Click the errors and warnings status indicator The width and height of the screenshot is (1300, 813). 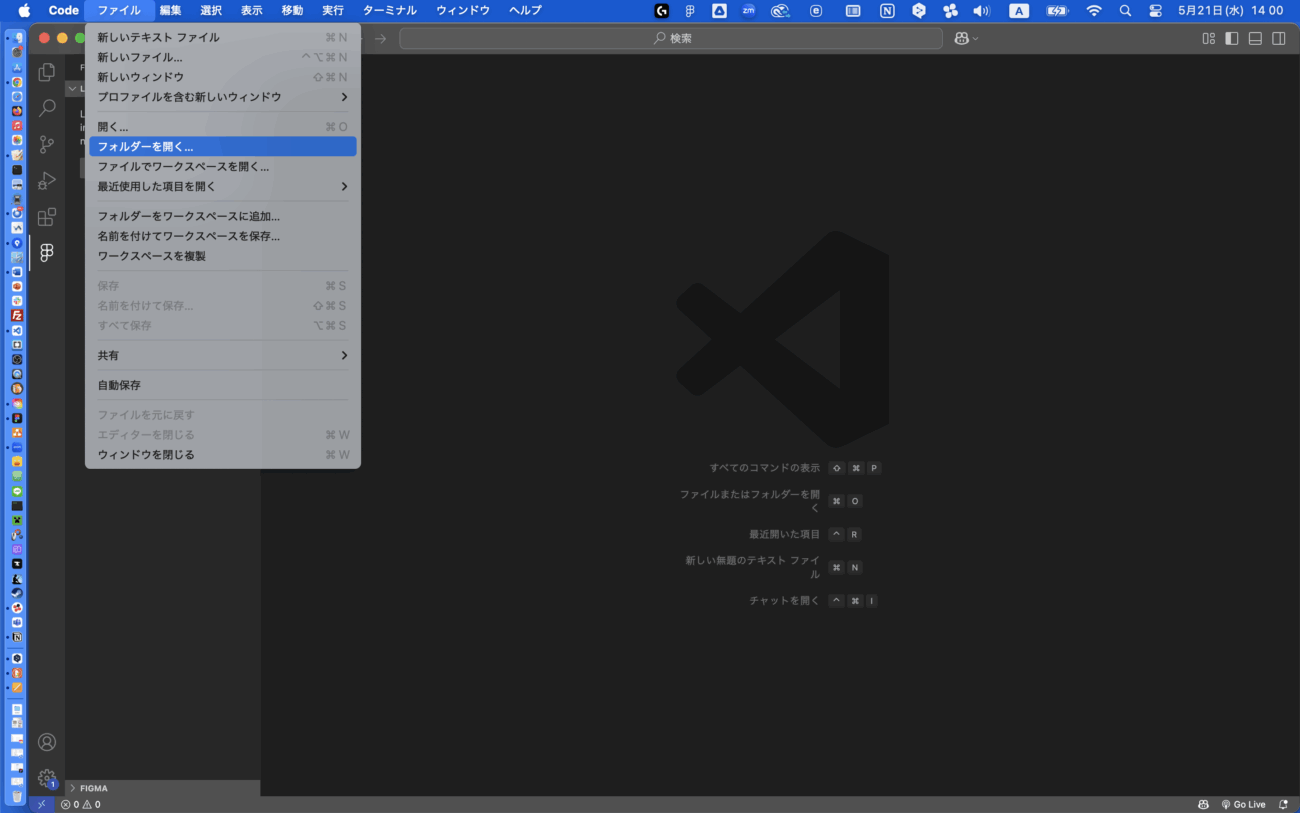click(x=80, y=804)
